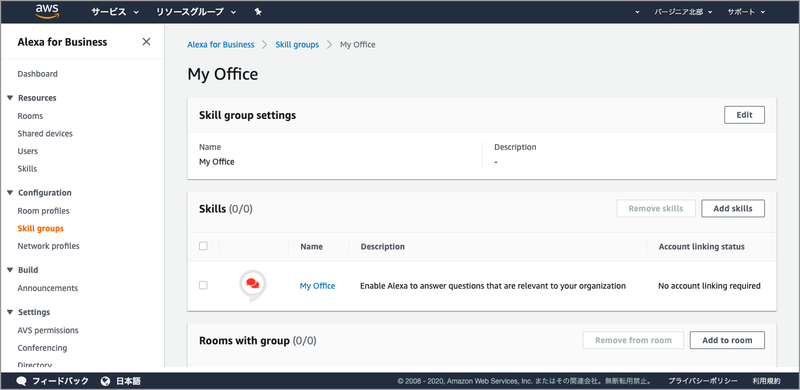The height and width of the screenshot is (390, 800).
Task: Open the My Office skill link
Action: 317,286
